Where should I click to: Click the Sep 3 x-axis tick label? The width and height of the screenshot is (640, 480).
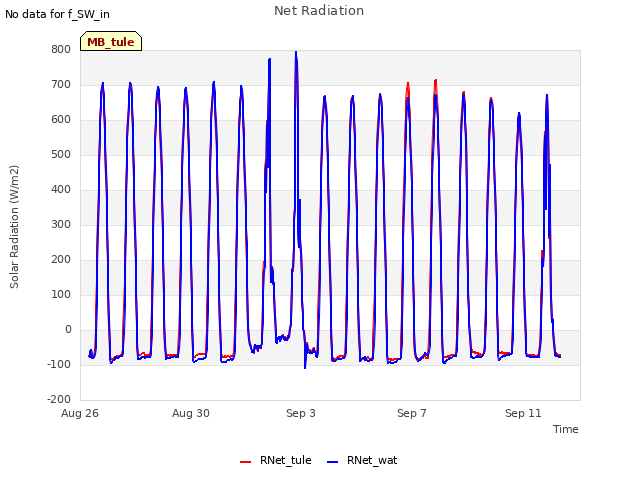[301, 413]
